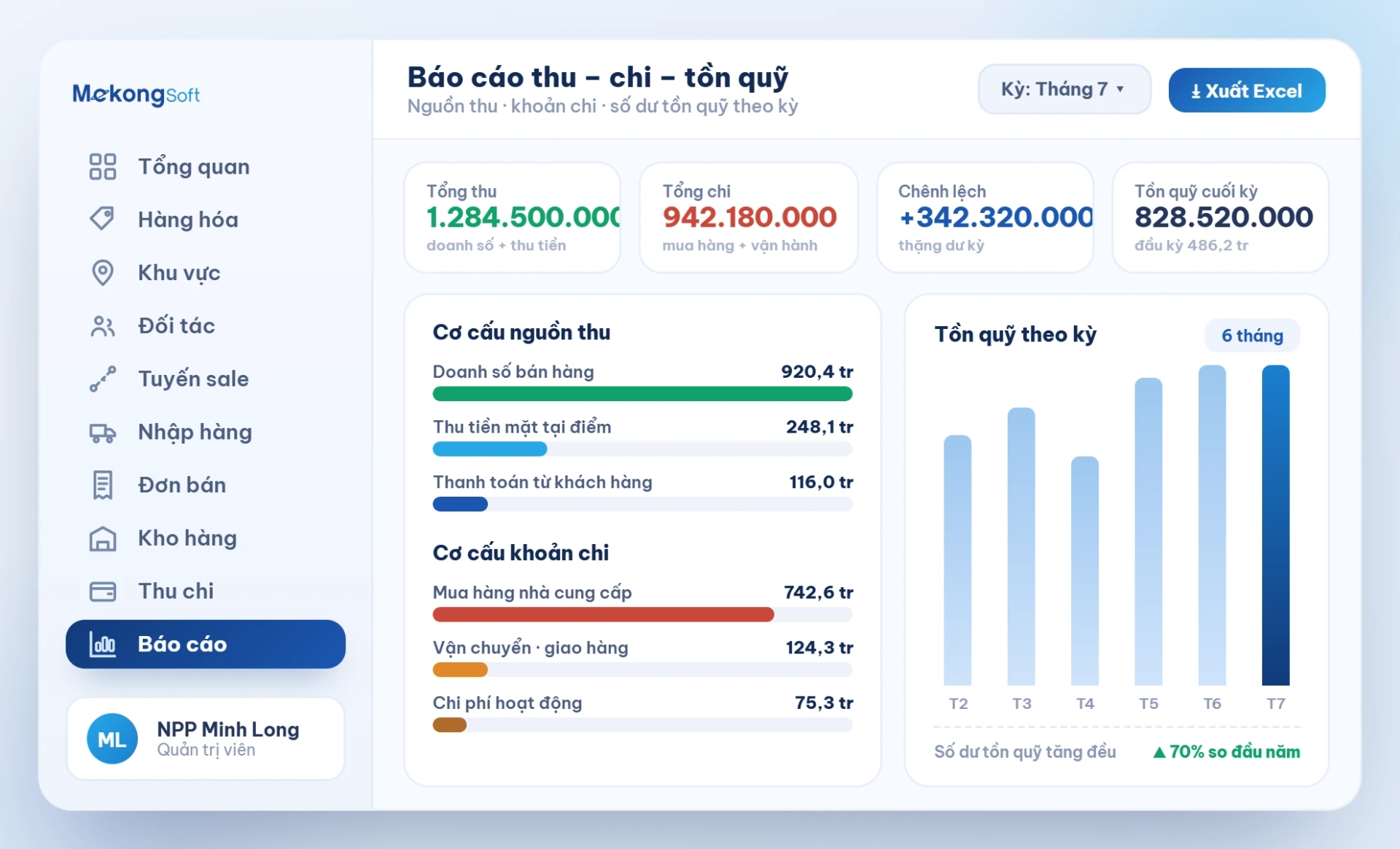Open Đối tác via people icon
The height and width of the screenshot is (849, 1400).
coord(103,326)
